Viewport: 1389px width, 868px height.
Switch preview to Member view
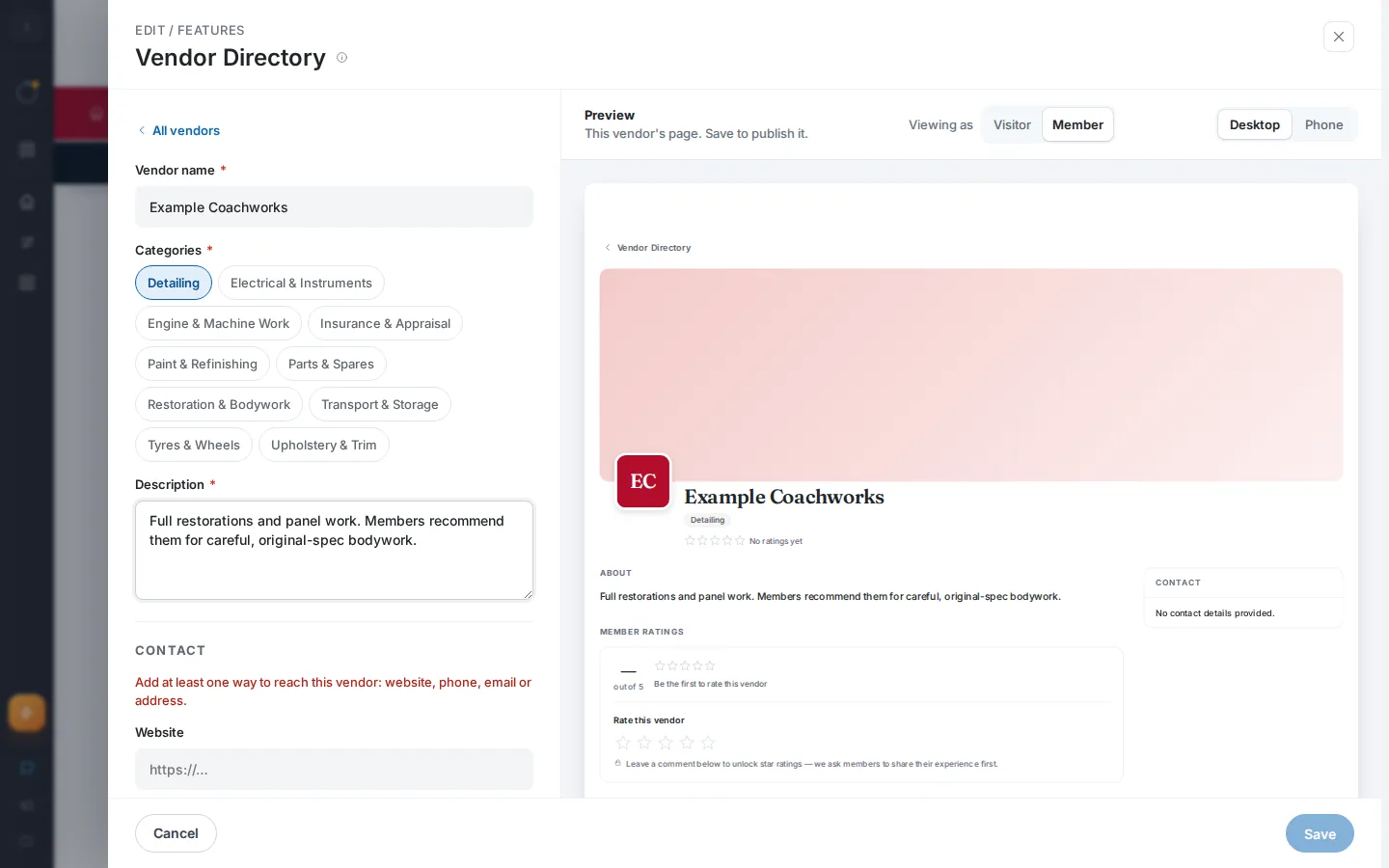pyautogui.click(x=1077, y=124)
